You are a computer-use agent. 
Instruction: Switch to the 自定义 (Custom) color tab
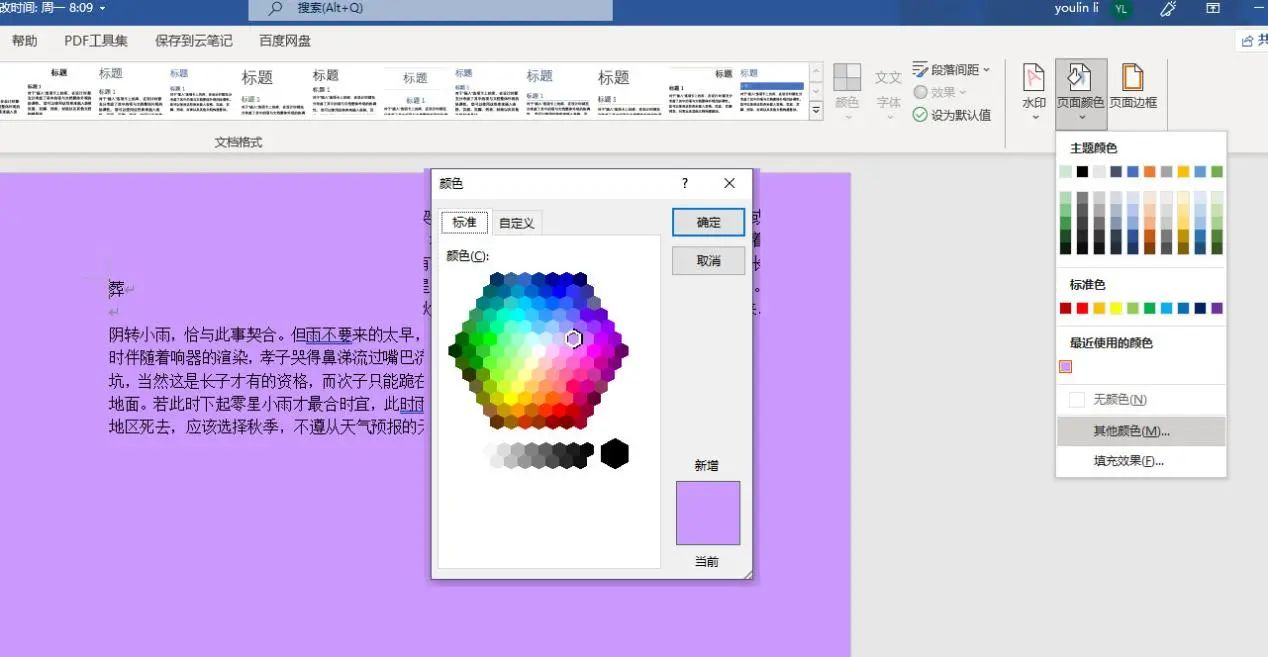pos(515,222)
